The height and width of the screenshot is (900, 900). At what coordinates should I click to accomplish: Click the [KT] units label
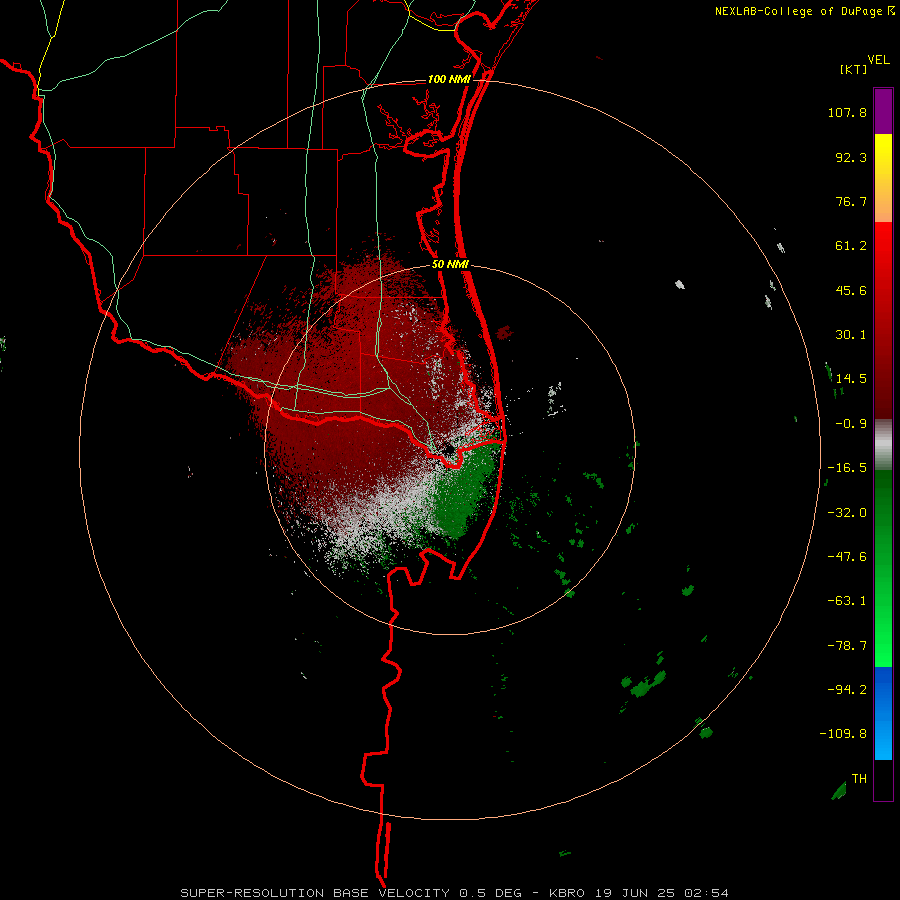[x=854, y=69]
